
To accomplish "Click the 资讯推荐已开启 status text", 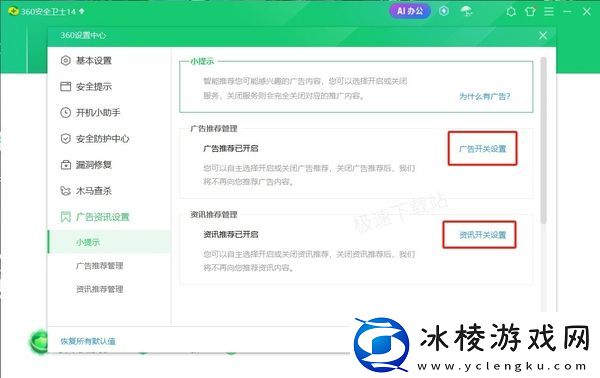I will [231, 234].
